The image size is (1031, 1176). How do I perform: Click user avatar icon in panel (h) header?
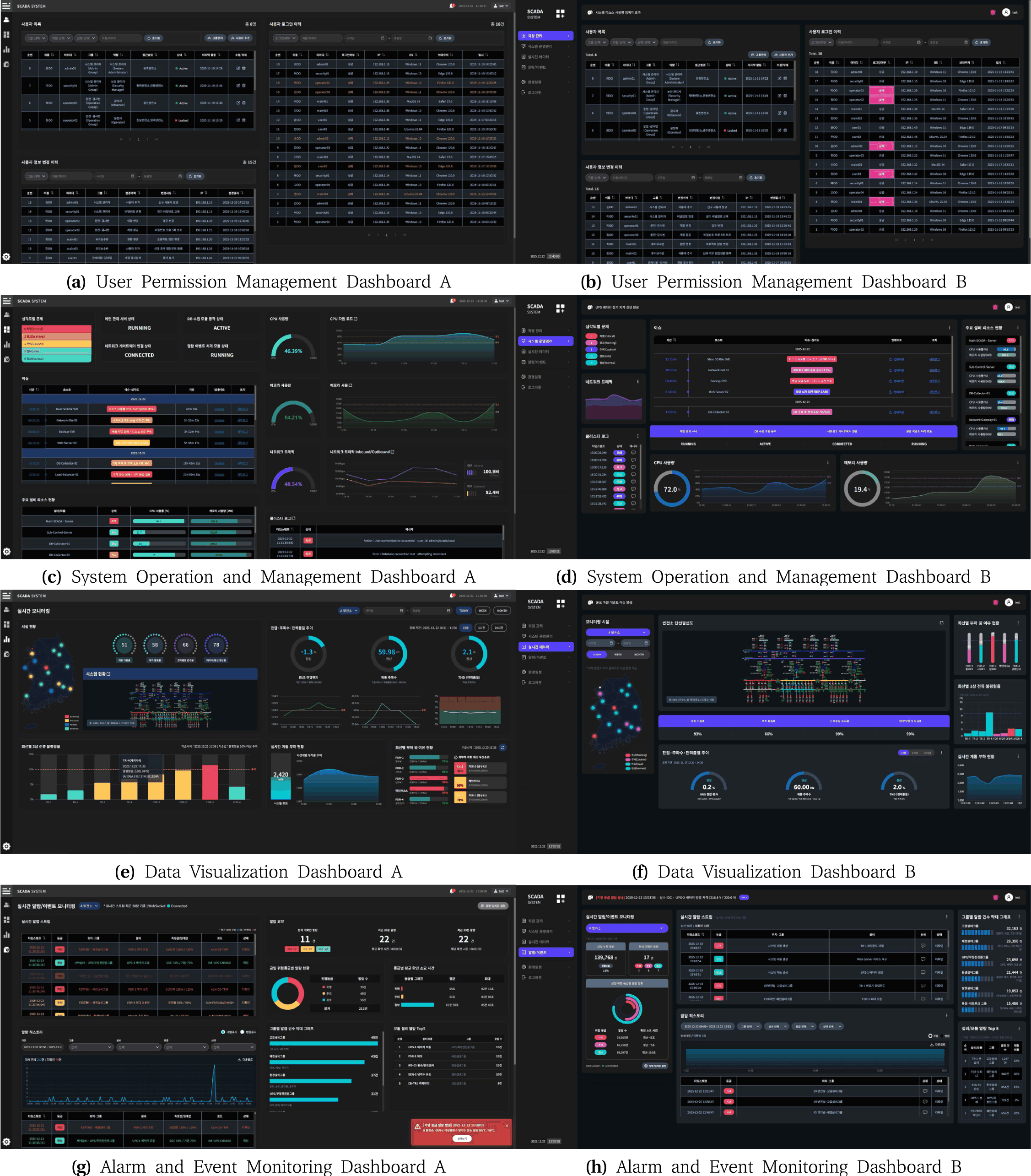coord(1009,898)
